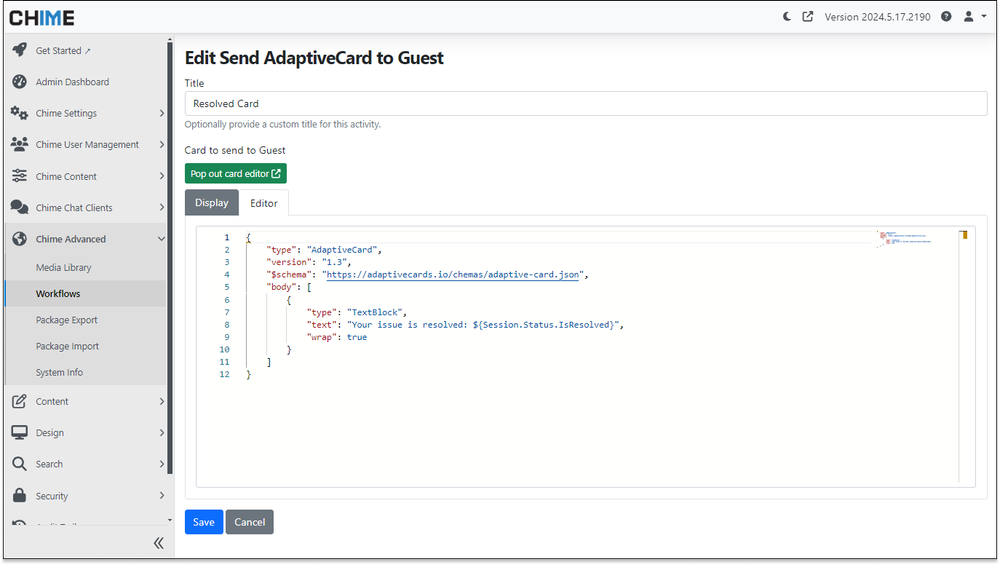Open System Info submenu item
1000x565 pixels.
[x=86, y=372]
